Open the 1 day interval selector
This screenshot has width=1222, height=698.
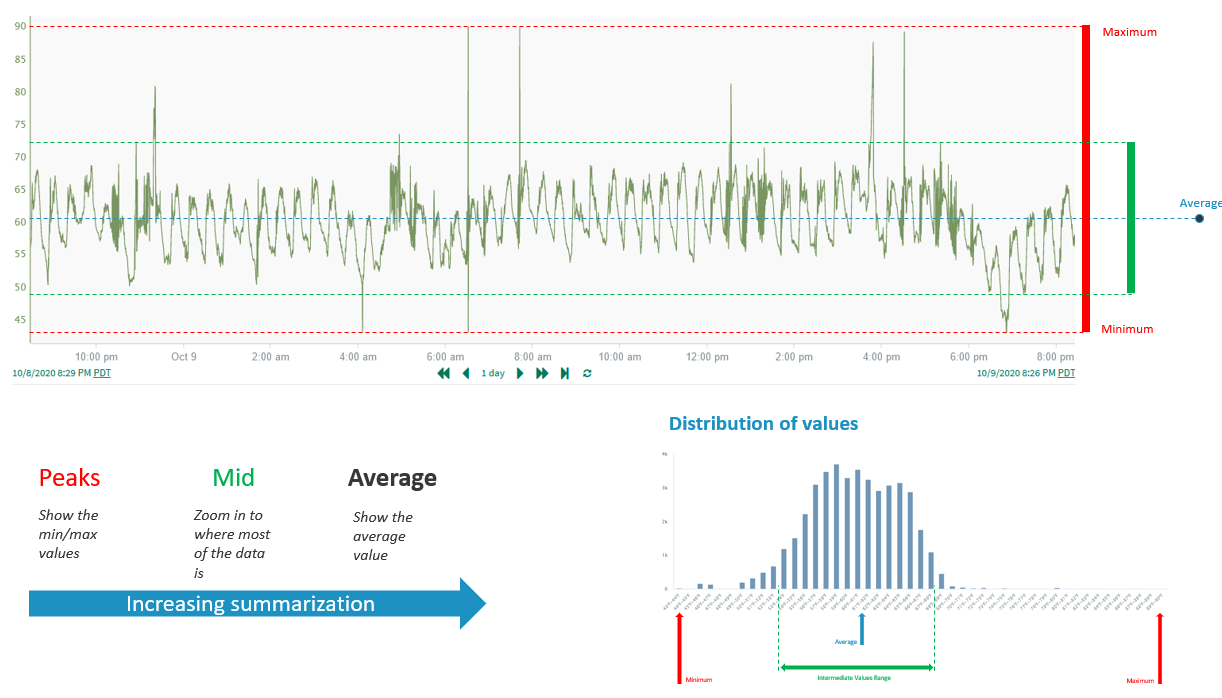(x=493, y=372)
